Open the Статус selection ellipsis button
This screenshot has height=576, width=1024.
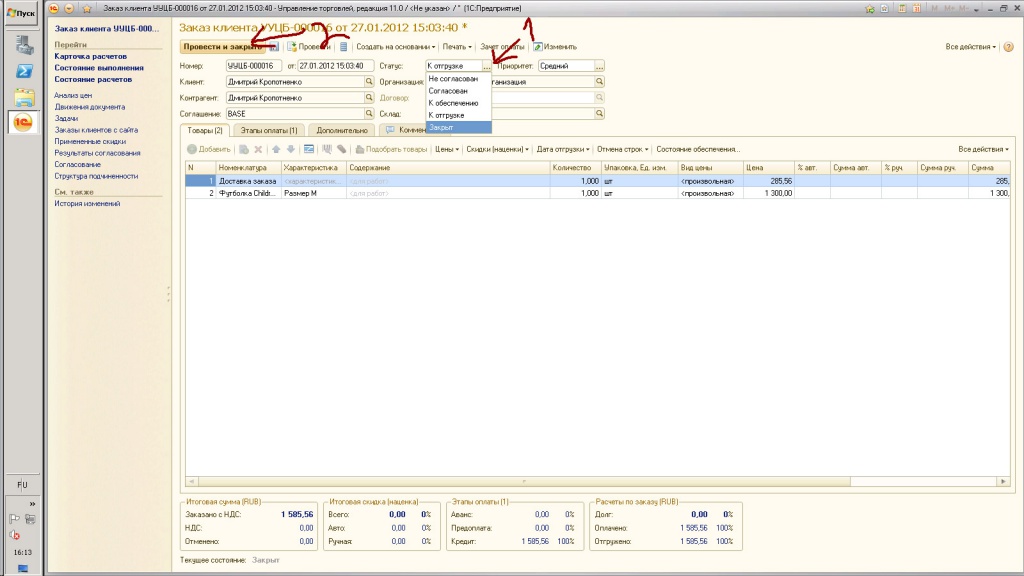(x=487, y=66)
